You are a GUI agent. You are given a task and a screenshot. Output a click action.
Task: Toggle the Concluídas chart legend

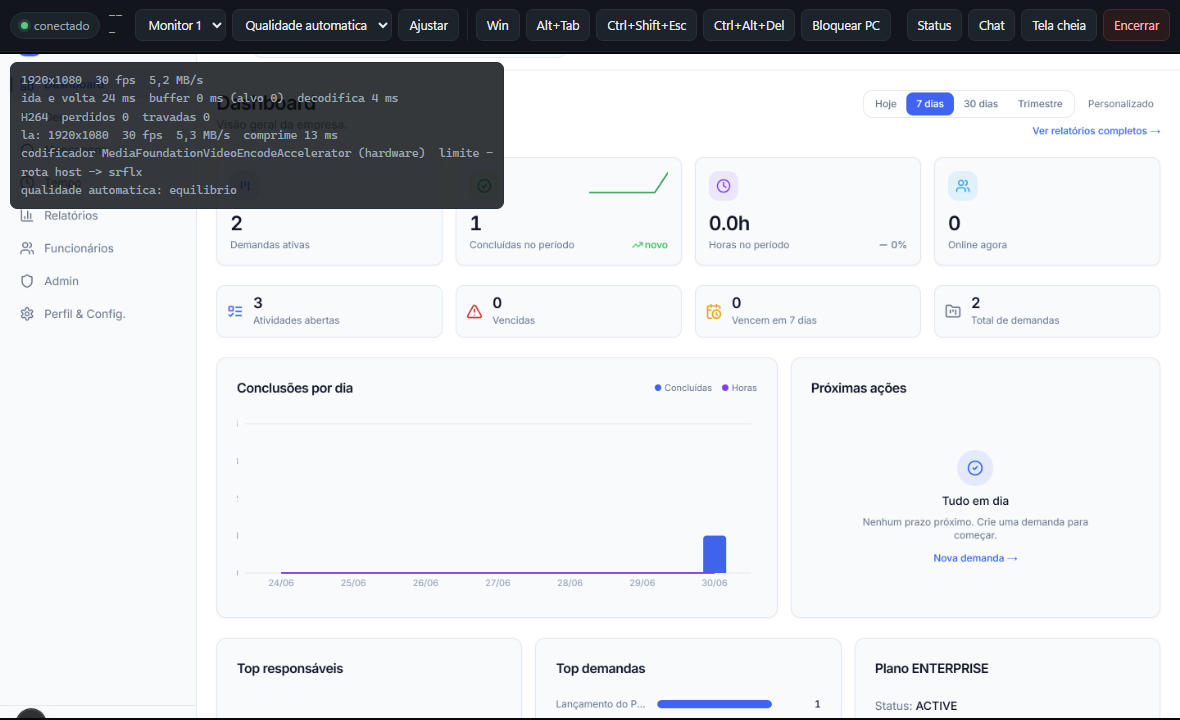(x=683, y=388)
